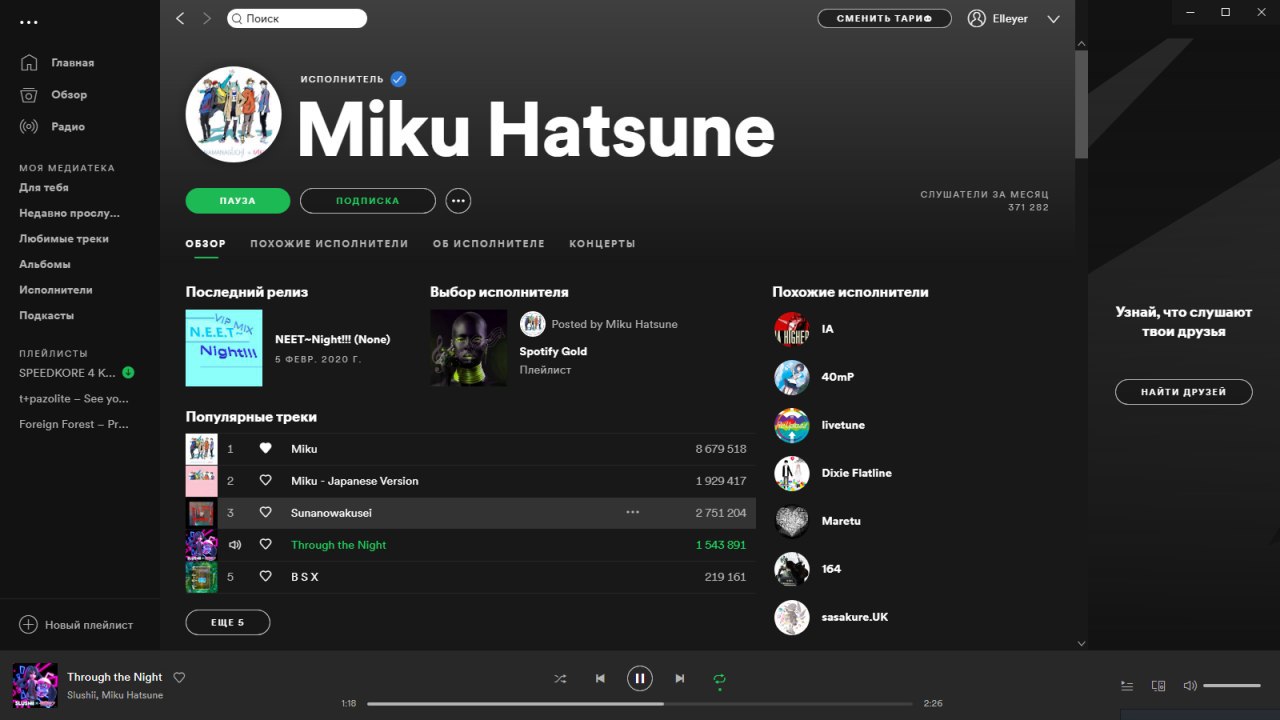
Task: Like the now-playing track in the bottom bar
Action: tap(179, 677)
